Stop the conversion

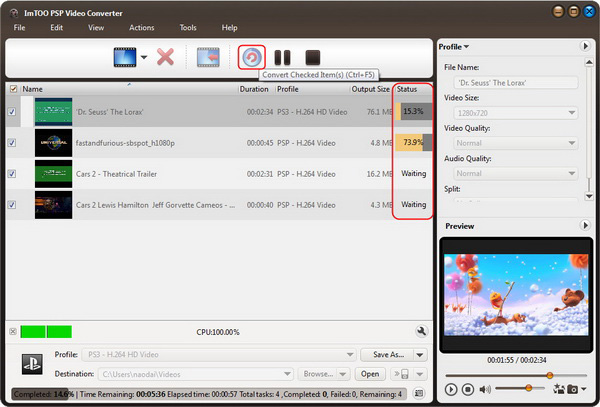(313, 58)
